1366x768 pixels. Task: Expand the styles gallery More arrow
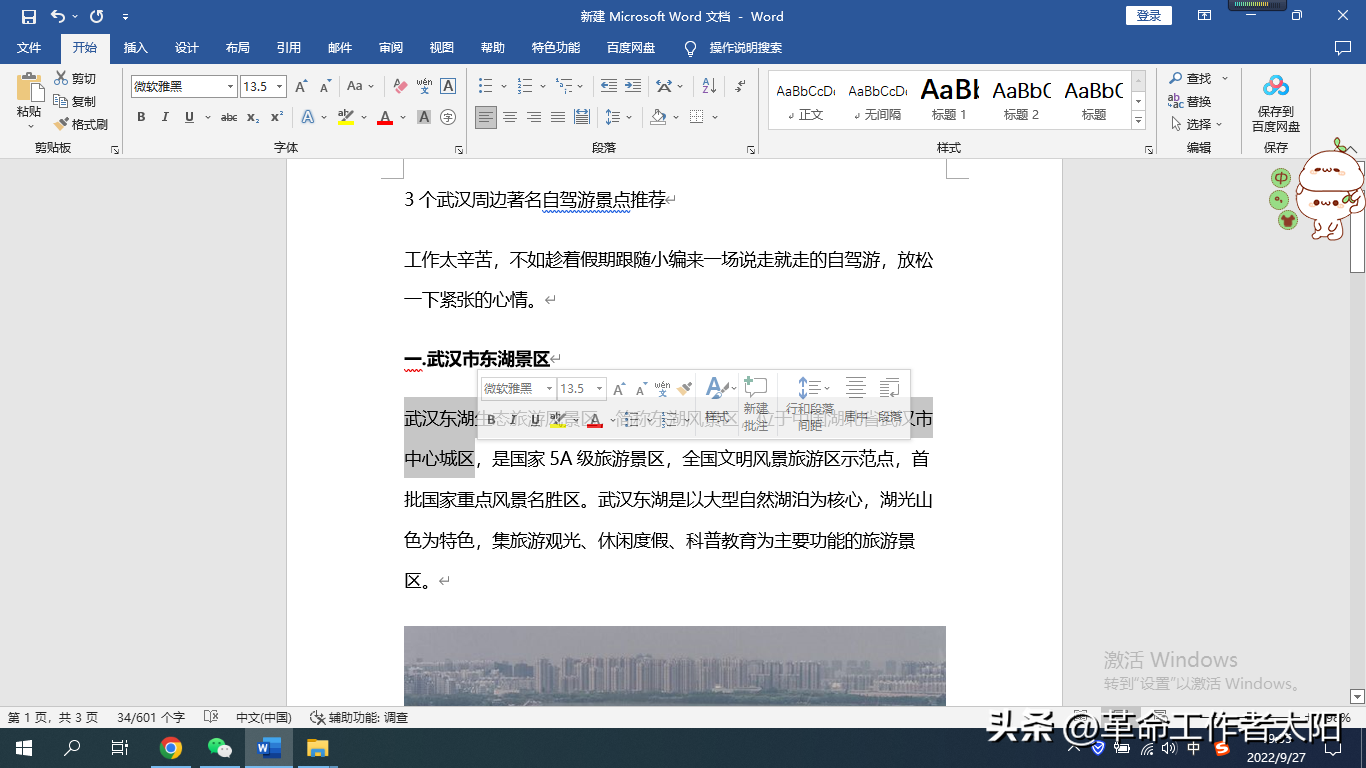pyautogui.click(x=1138, y=120)
